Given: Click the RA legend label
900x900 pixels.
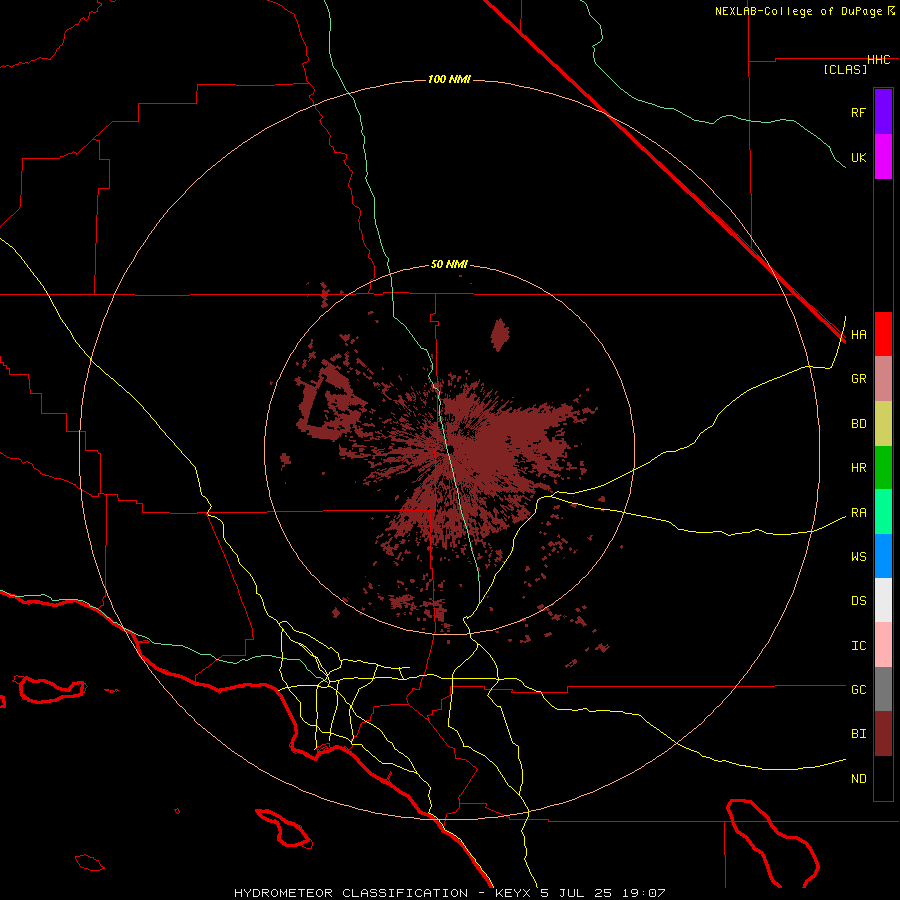Looking at the screenshot, I should coord(858,513).
